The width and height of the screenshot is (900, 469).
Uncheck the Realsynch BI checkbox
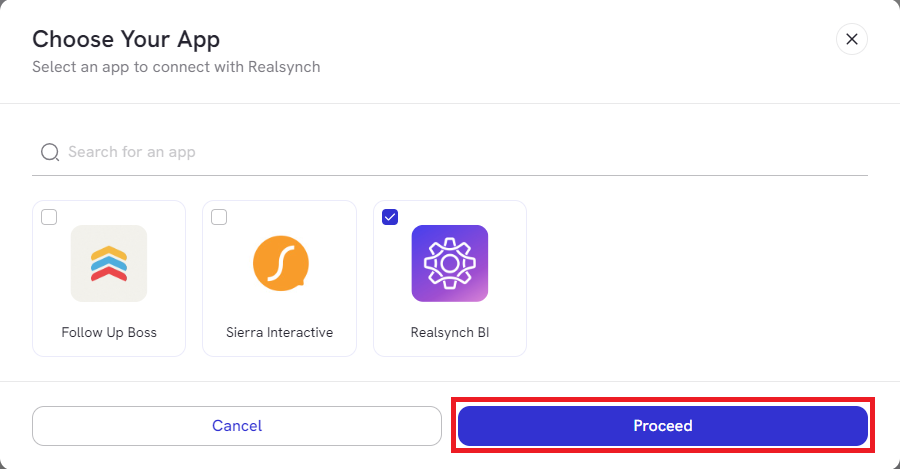[x=390, y=217]
